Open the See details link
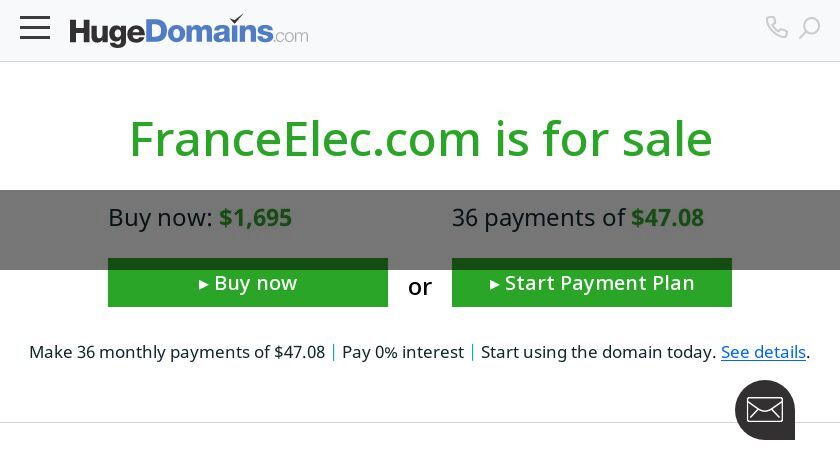This screenshot has height=460, width=840. click(763, 352)
